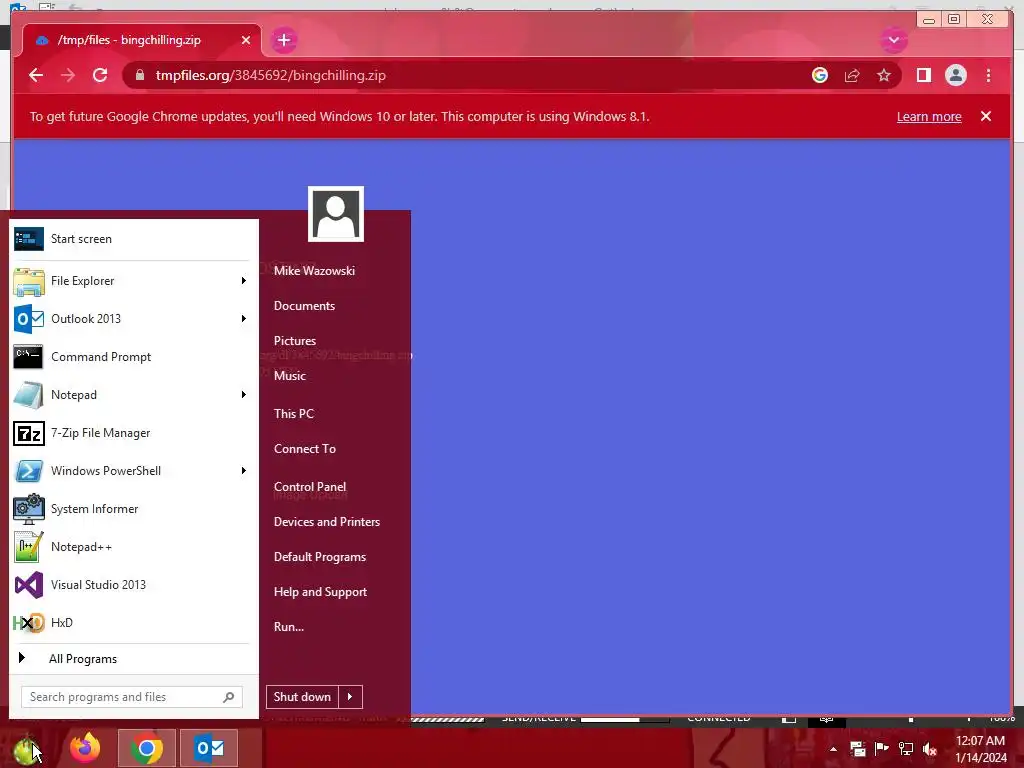Open Mike Wazowski user folder

coord(314,270)
